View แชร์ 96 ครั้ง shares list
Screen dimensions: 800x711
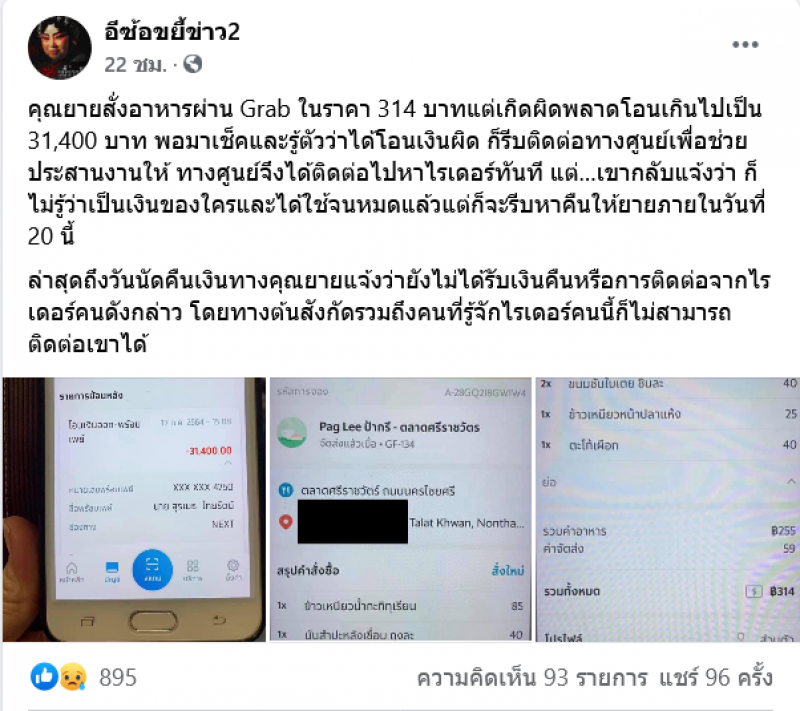tap(716, 678)
